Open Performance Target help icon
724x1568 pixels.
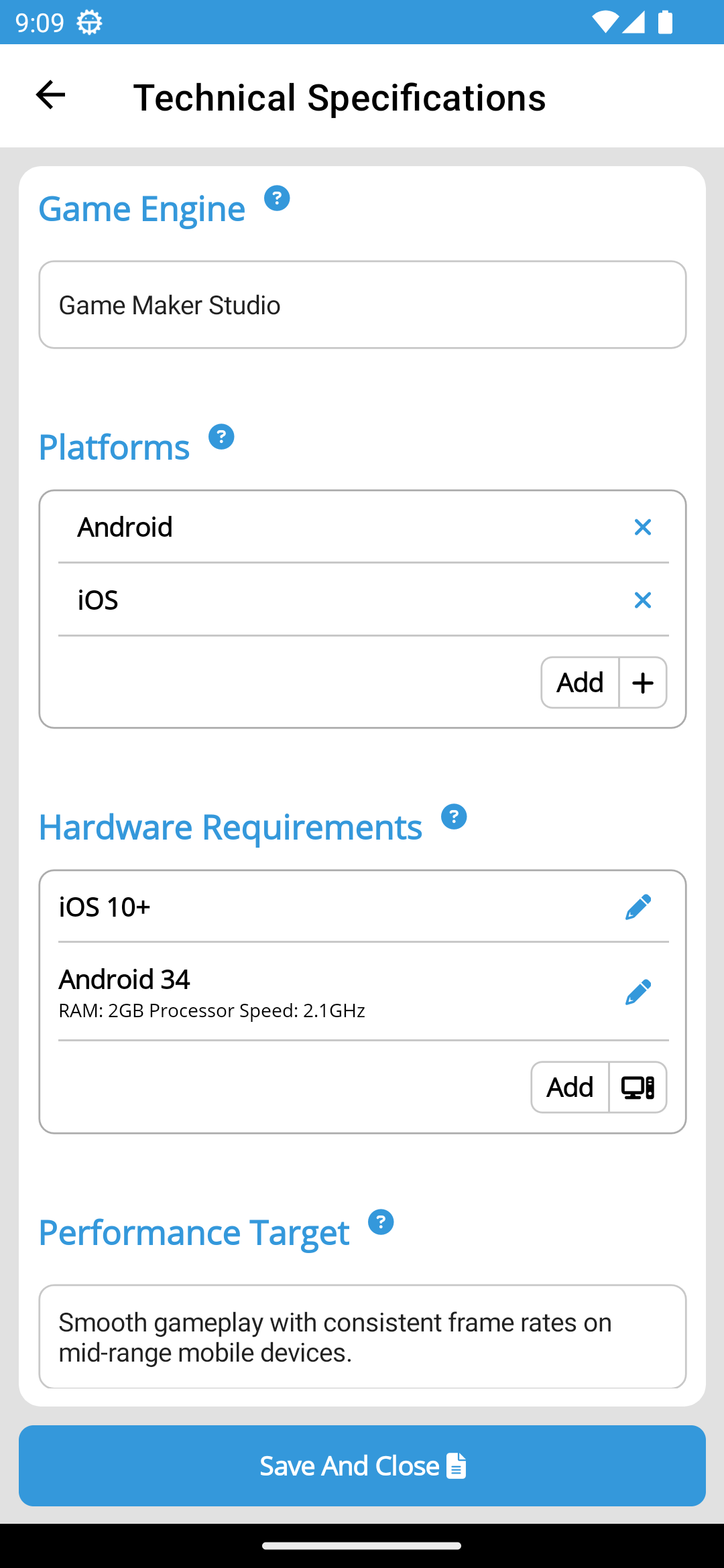pyautogui.click(x=380, y=1222)
